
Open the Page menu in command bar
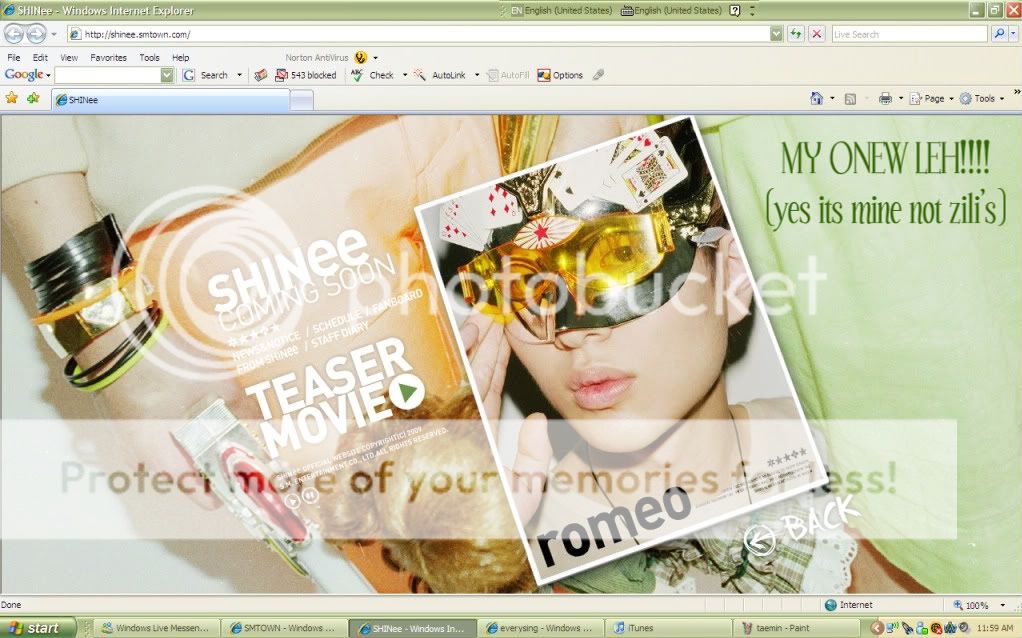pyautogui.click(x=931, y=99)
